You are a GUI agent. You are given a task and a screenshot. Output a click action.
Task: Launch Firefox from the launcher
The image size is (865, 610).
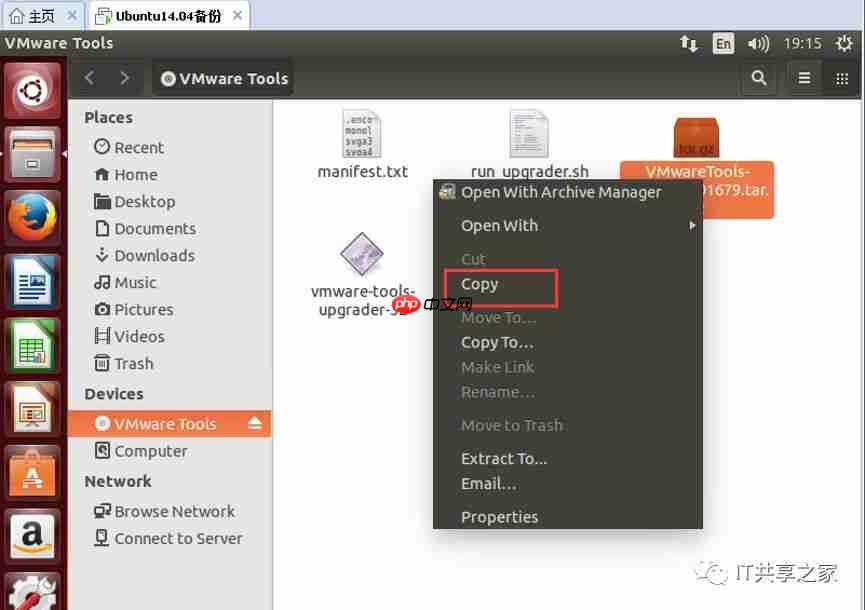point(32,218)
